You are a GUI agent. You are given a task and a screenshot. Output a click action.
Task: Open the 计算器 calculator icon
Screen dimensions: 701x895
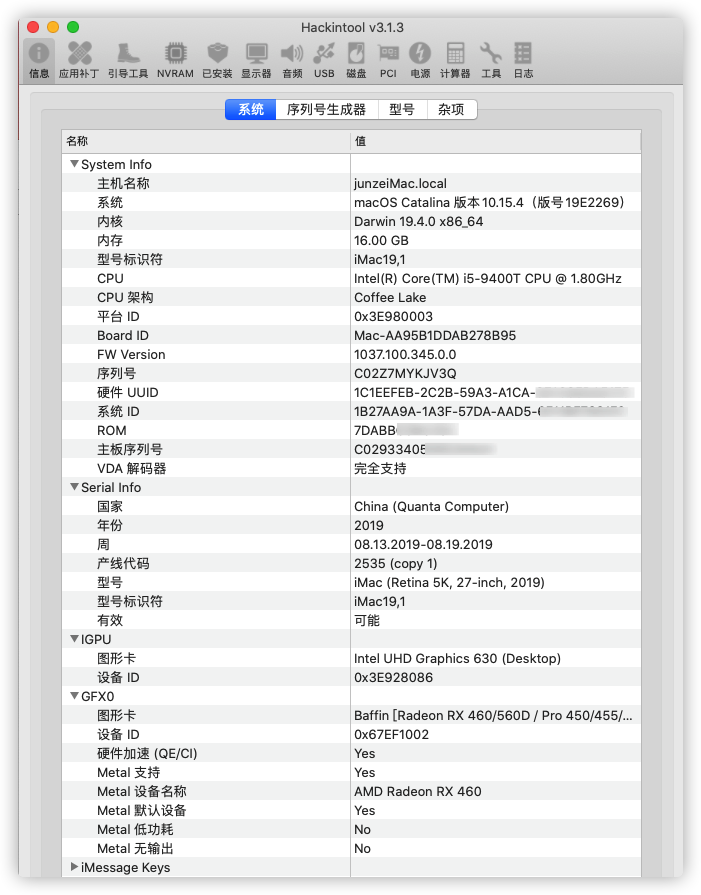click(x=455, y=61)
